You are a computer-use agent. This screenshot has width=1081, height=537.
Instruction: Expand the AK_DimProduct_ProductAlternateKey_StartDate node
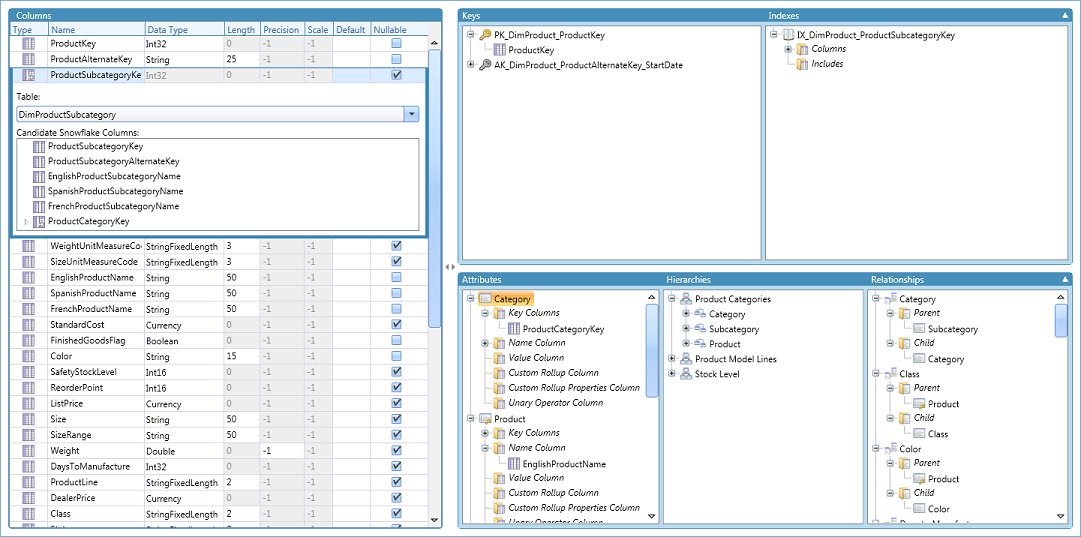[471, 65]
